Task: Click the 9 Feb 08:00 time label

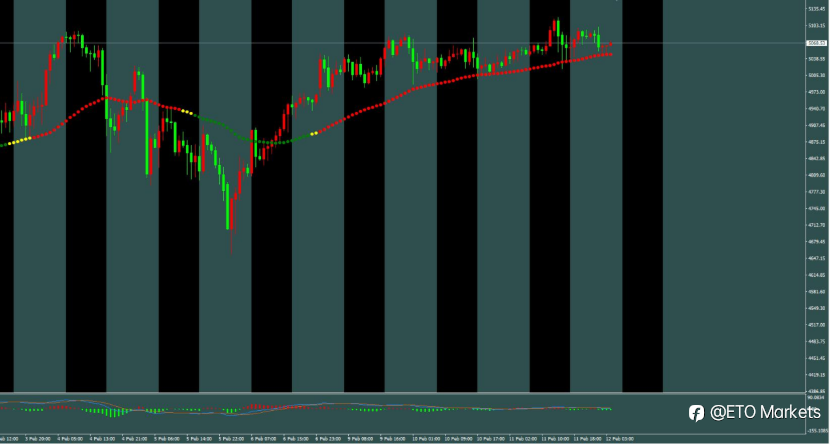Action: point(360,439)
